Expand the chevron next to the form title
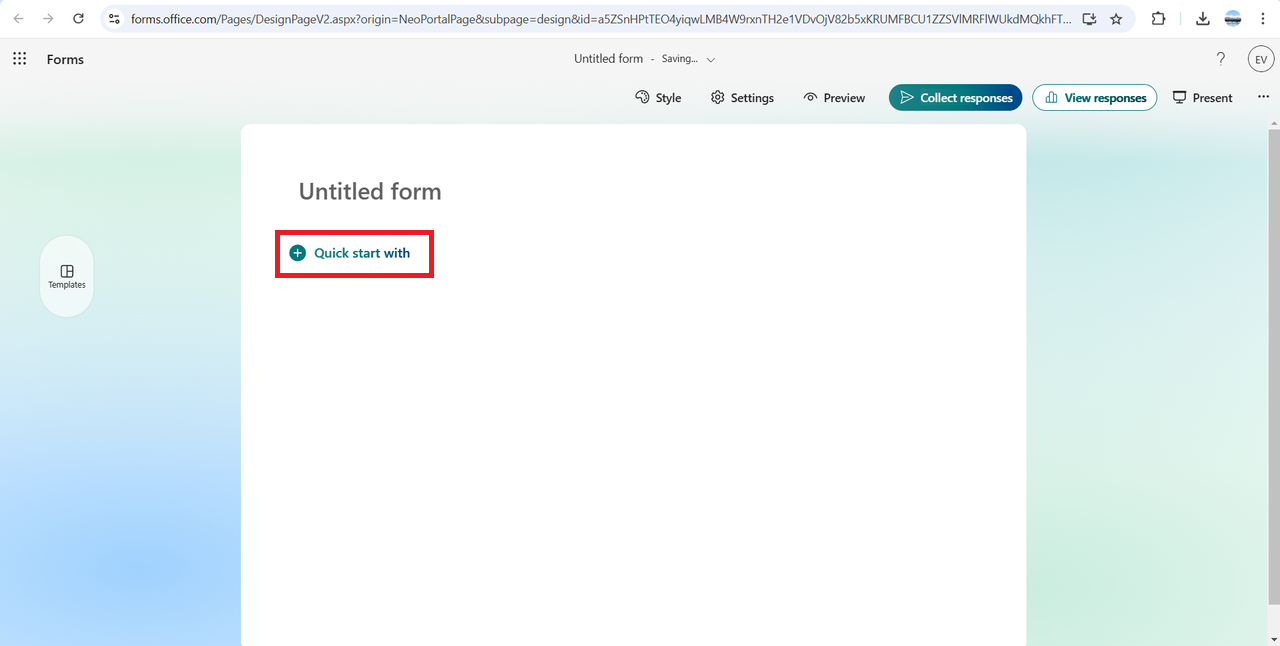Image resolution: width=1280 pixels, height=646 pixels. pyautogui.click(x=711, y=60)
